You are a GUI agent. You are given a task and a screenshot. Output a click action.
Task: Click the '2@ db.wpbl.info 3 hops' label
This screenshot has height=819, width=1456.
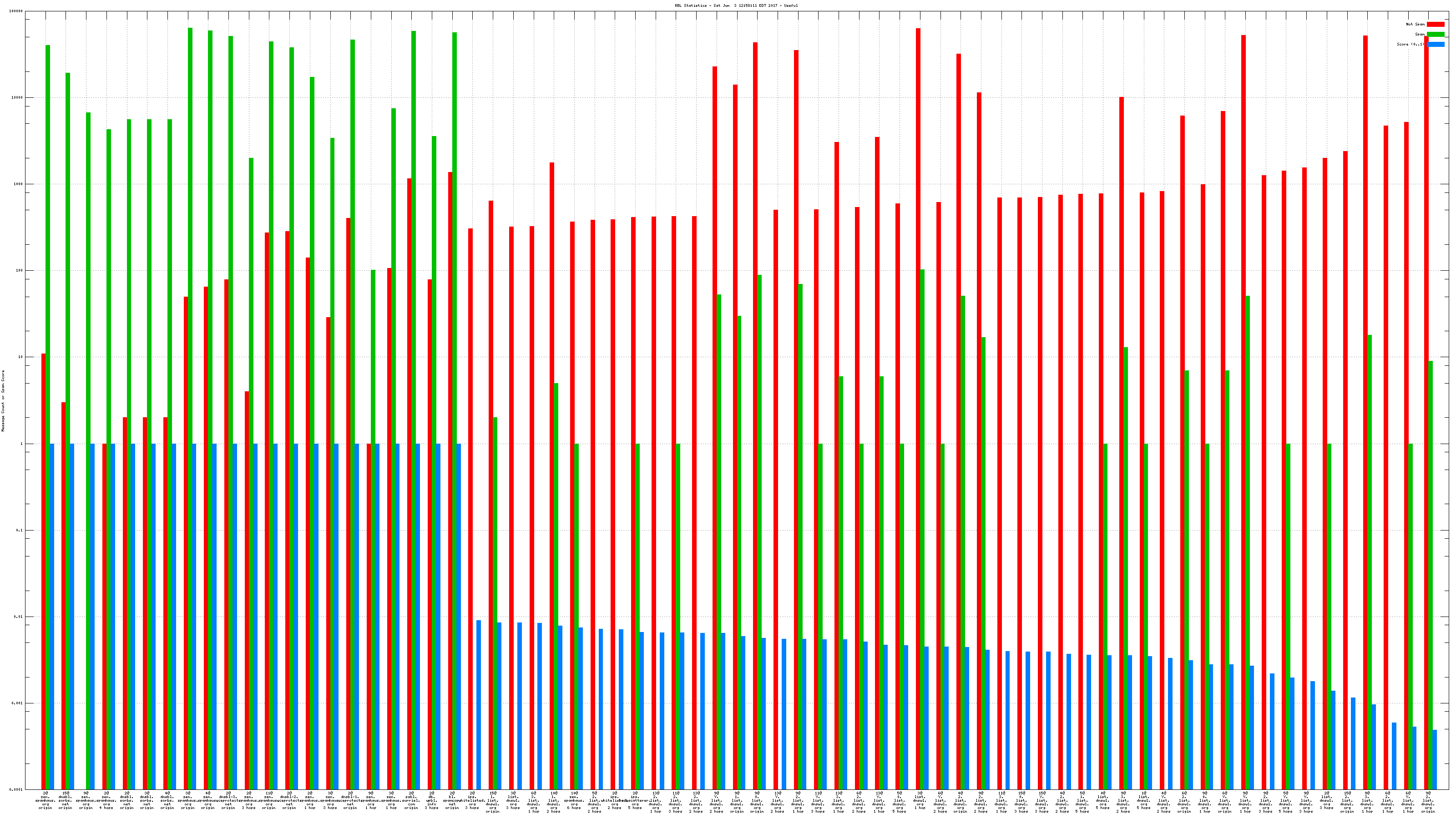coord(432,800)
